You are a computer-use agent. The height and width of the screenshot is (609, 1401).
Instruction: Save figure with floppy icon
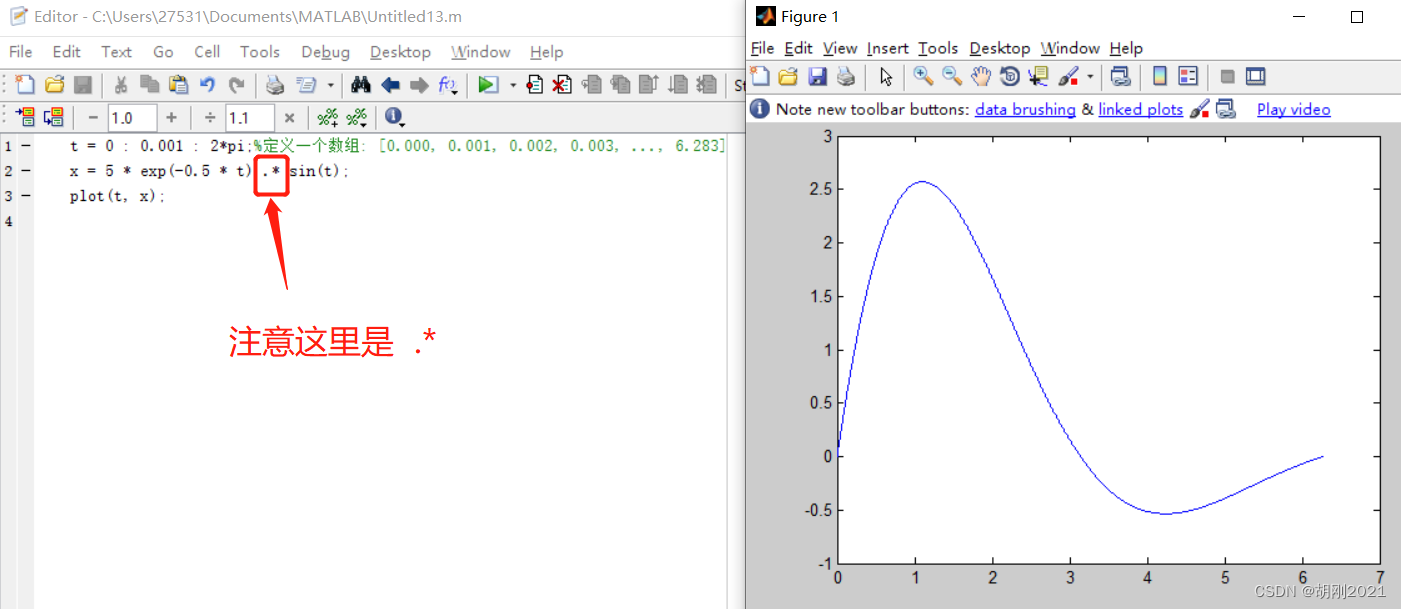pos(817,76)
